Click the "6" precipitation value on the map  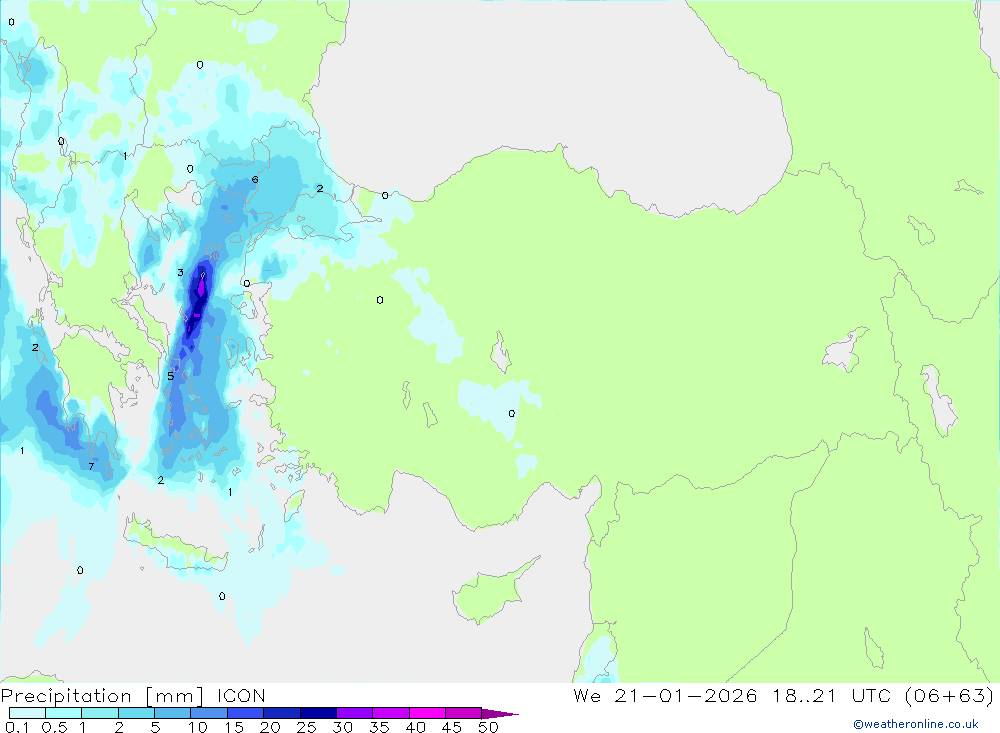click(254, 179)
